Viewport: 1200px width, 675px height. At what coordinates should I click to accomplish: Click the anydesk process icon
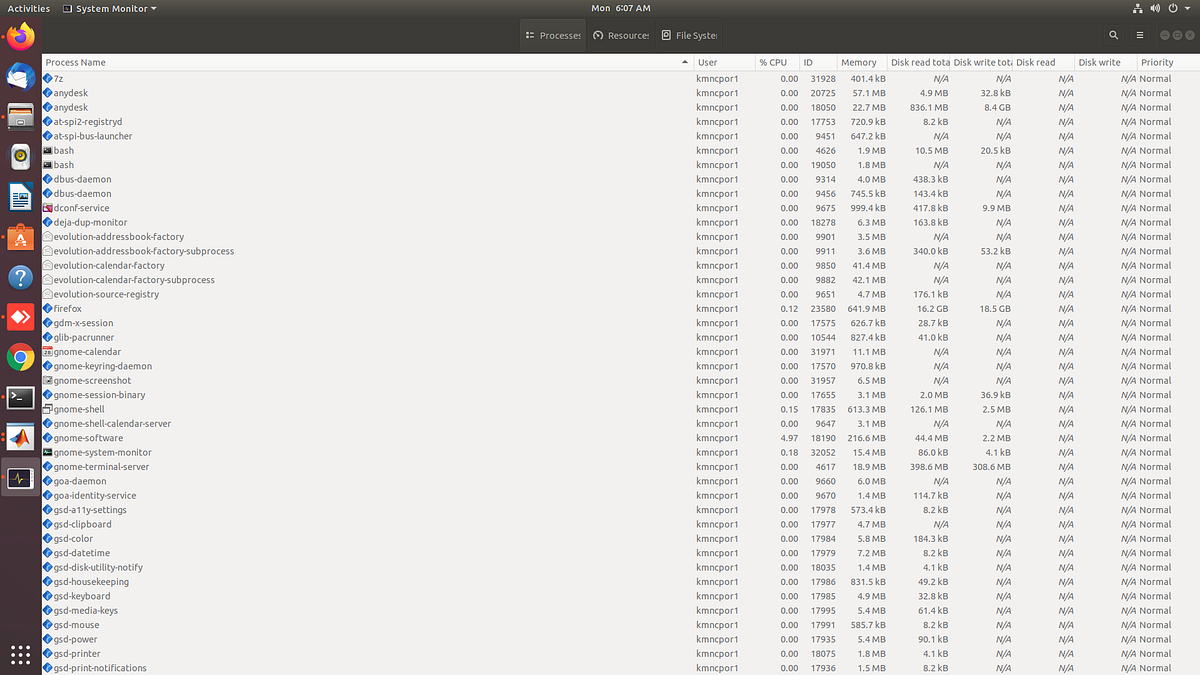tap(46, 92)
